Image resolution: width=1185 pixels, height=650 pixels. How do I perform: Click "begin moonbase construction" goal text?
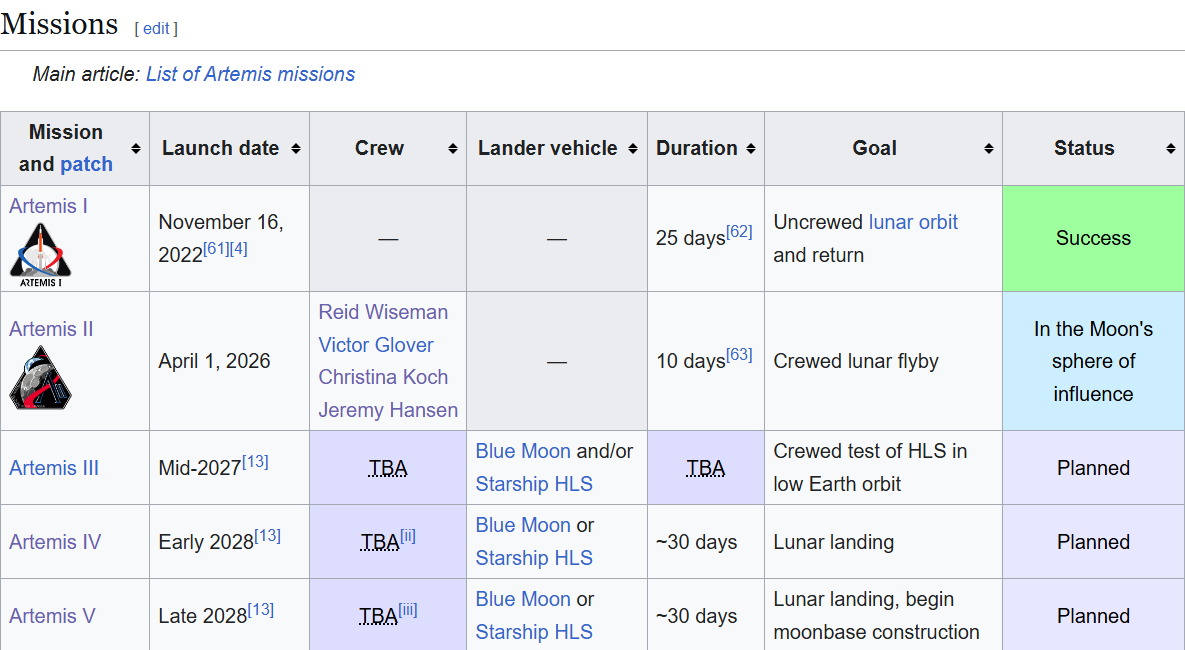876,616
